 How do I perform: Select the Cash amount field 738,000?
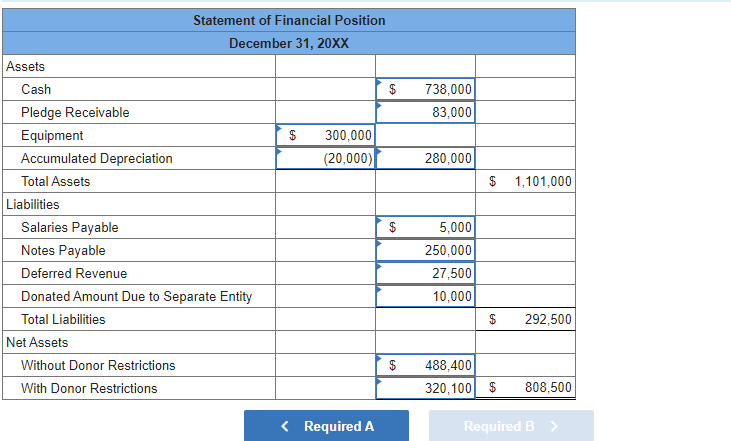click(425, 89)
